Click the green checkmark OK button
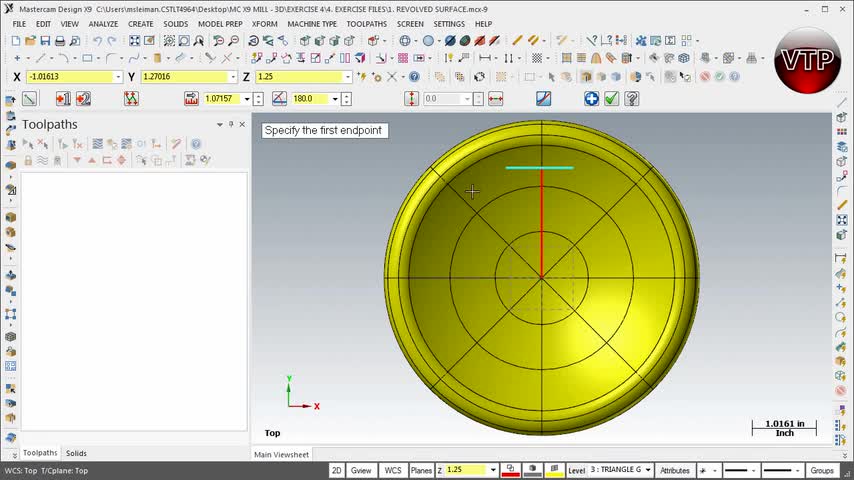Image resolution: width=854 pixels, height=480 pixels. coord(611,98)
